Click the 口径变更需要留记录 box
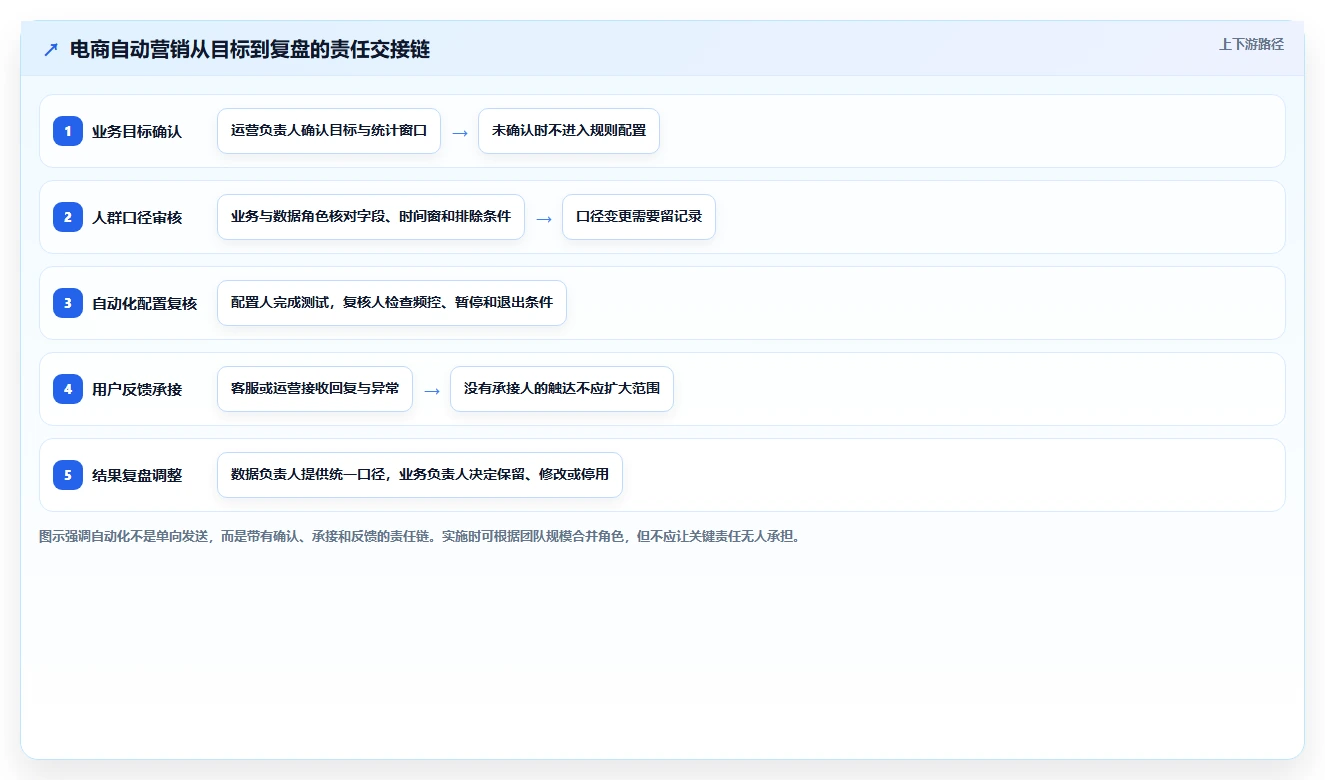 pos(639,217)
